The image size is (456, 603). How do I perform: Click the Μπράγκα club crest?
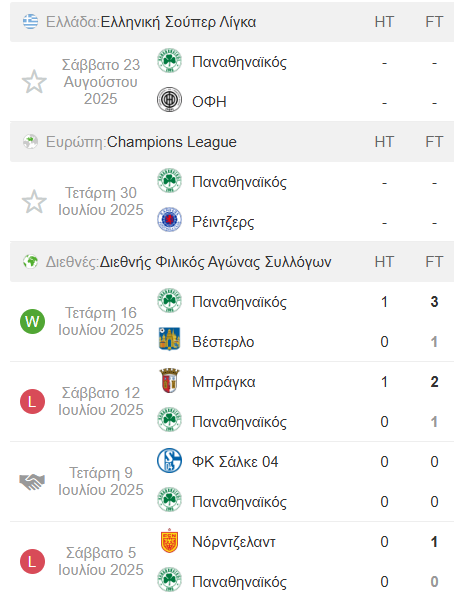coord(169,381)
